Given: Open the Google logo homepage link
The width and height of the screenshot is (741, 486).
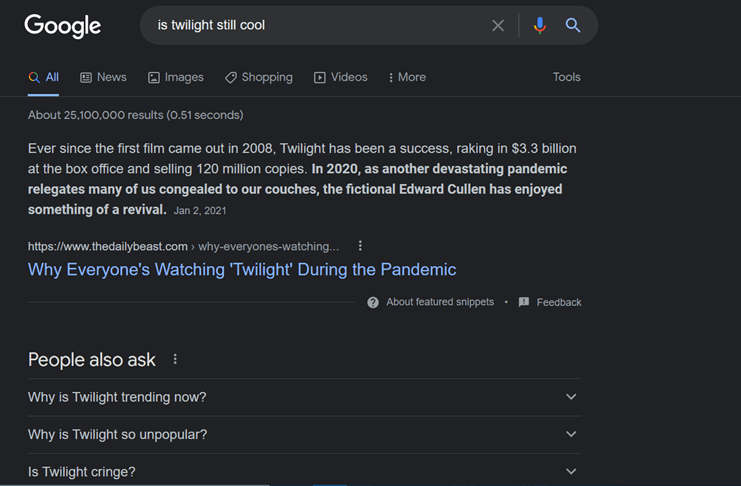Looking at the screenshot, I should tap(62, 26).
